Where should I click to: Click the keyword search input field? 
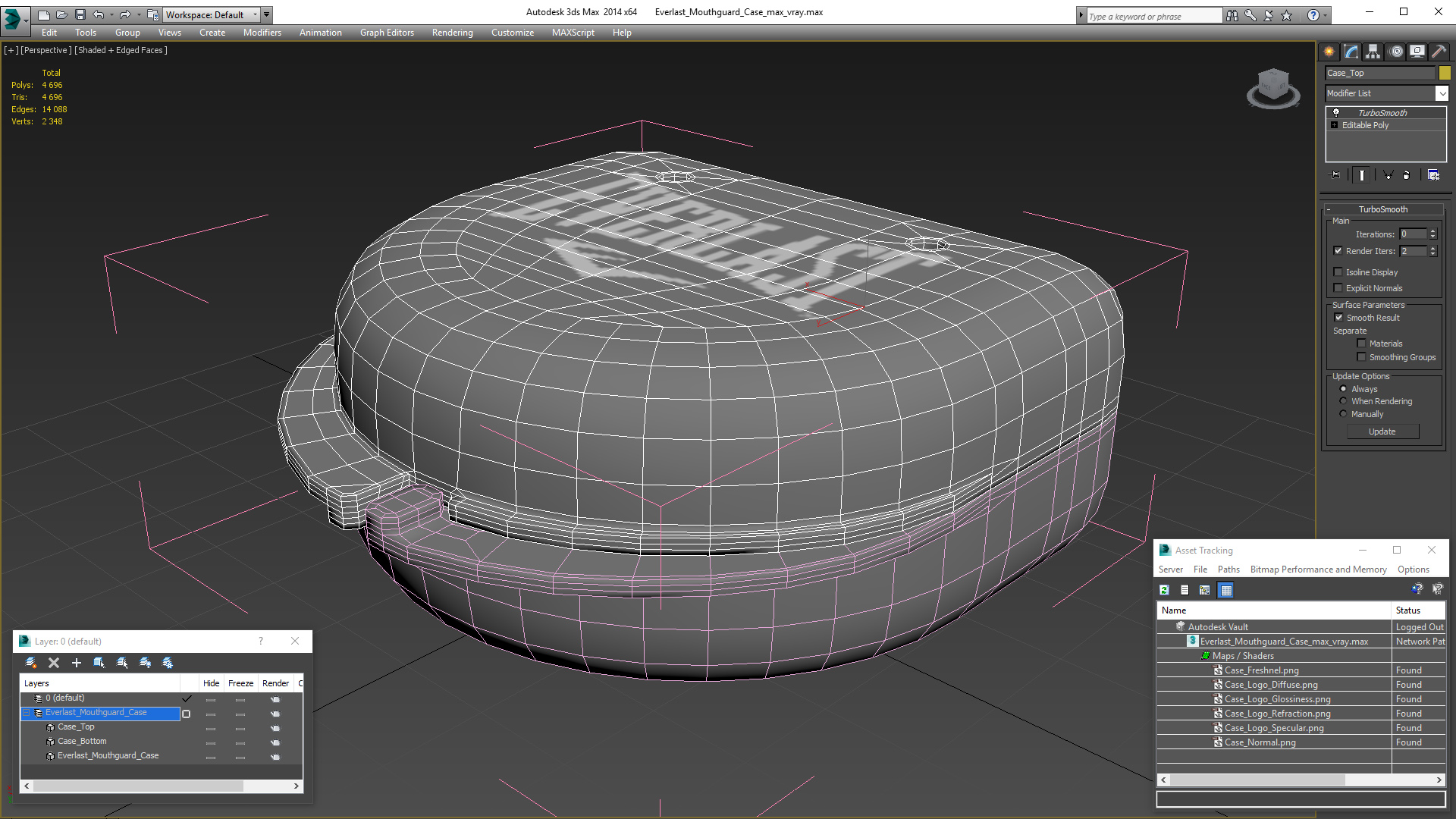click(x=1154, y=16)
